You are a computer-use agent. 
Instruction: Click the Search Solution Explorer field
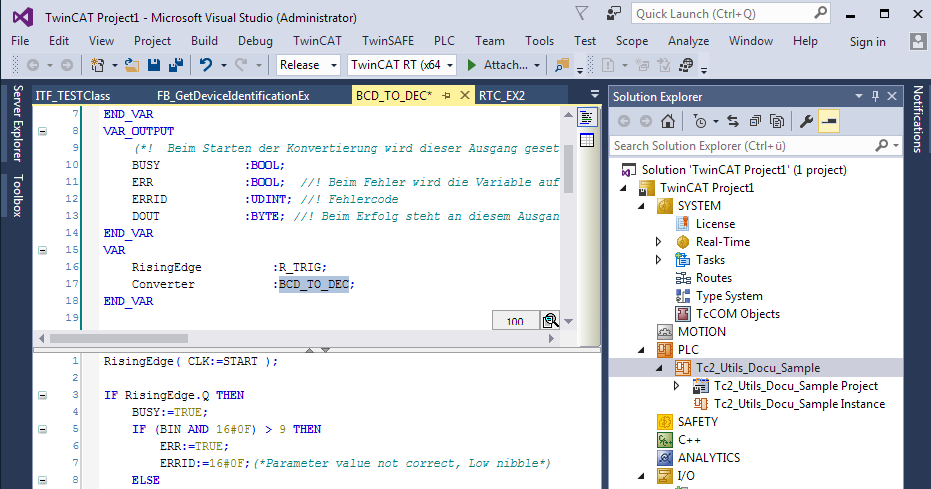click(743, 145)
